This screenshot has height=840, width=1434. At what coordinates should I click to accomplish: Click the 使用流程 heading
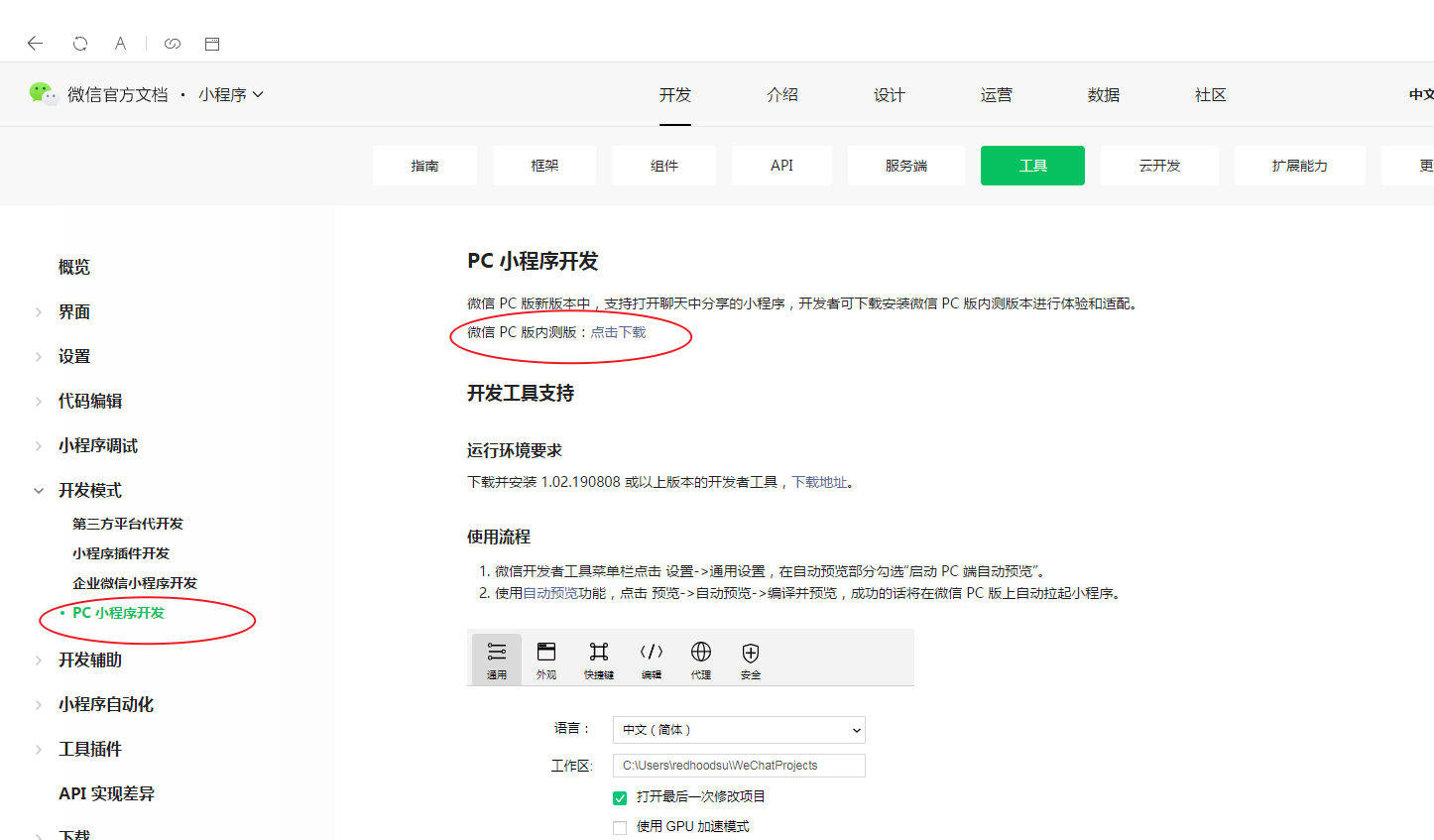pos(499,537)
